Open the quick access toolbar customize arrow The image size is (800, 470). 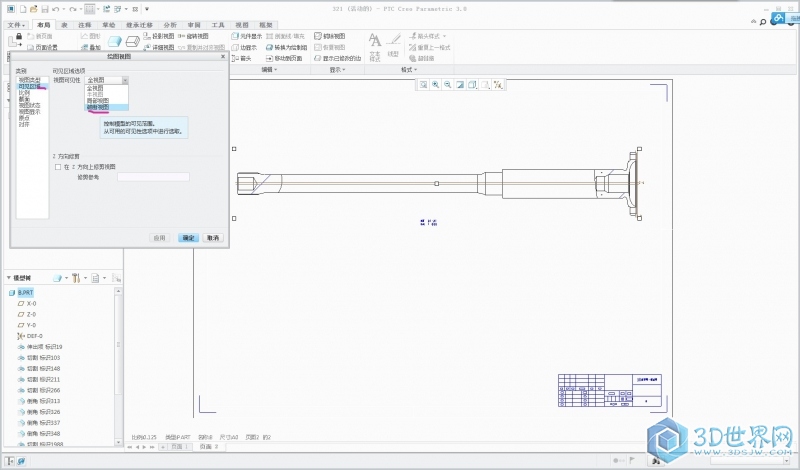(147, 9)
